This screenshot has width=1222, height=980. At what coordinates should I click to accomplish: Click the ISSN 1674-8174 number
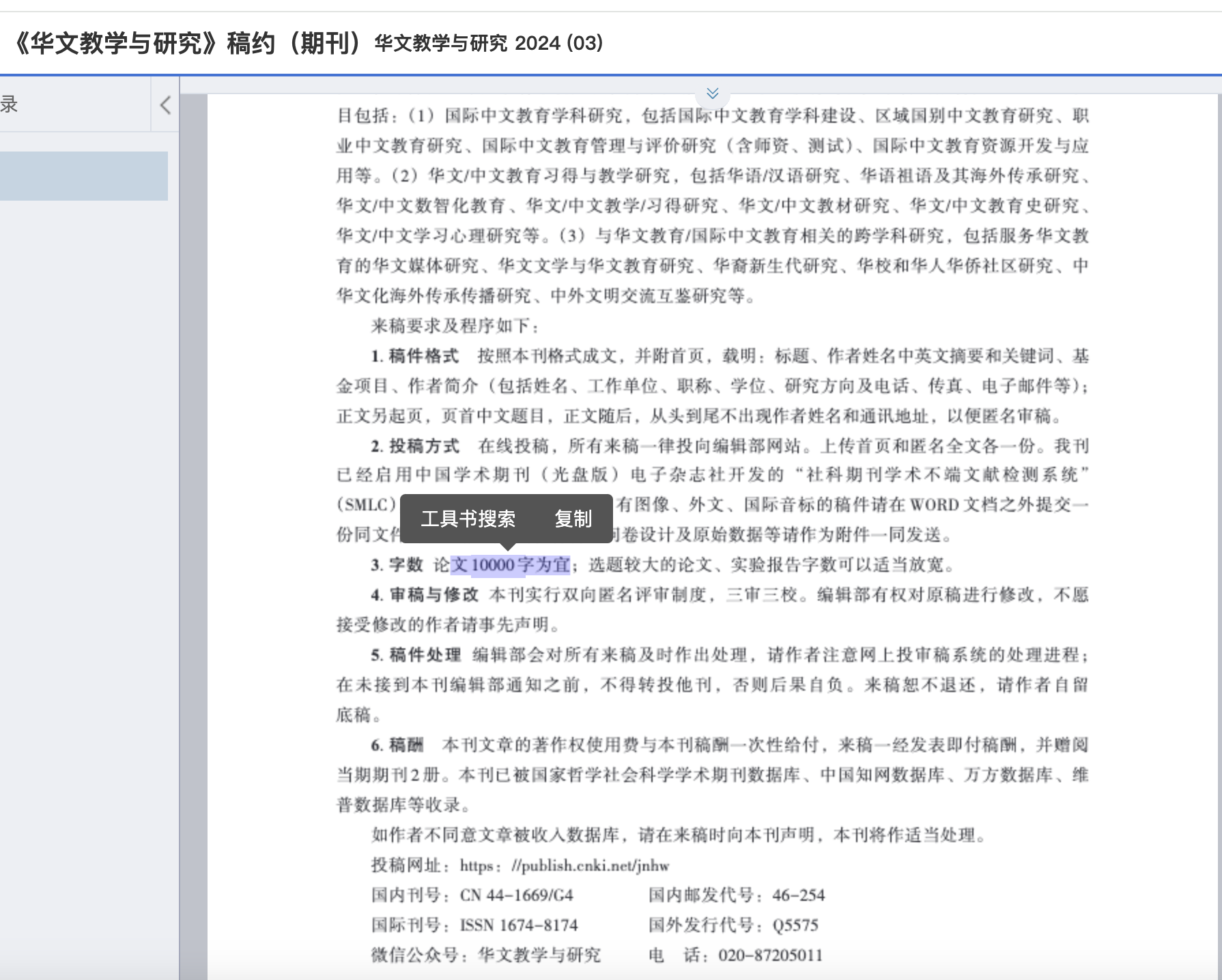click(x=518, y=925)
